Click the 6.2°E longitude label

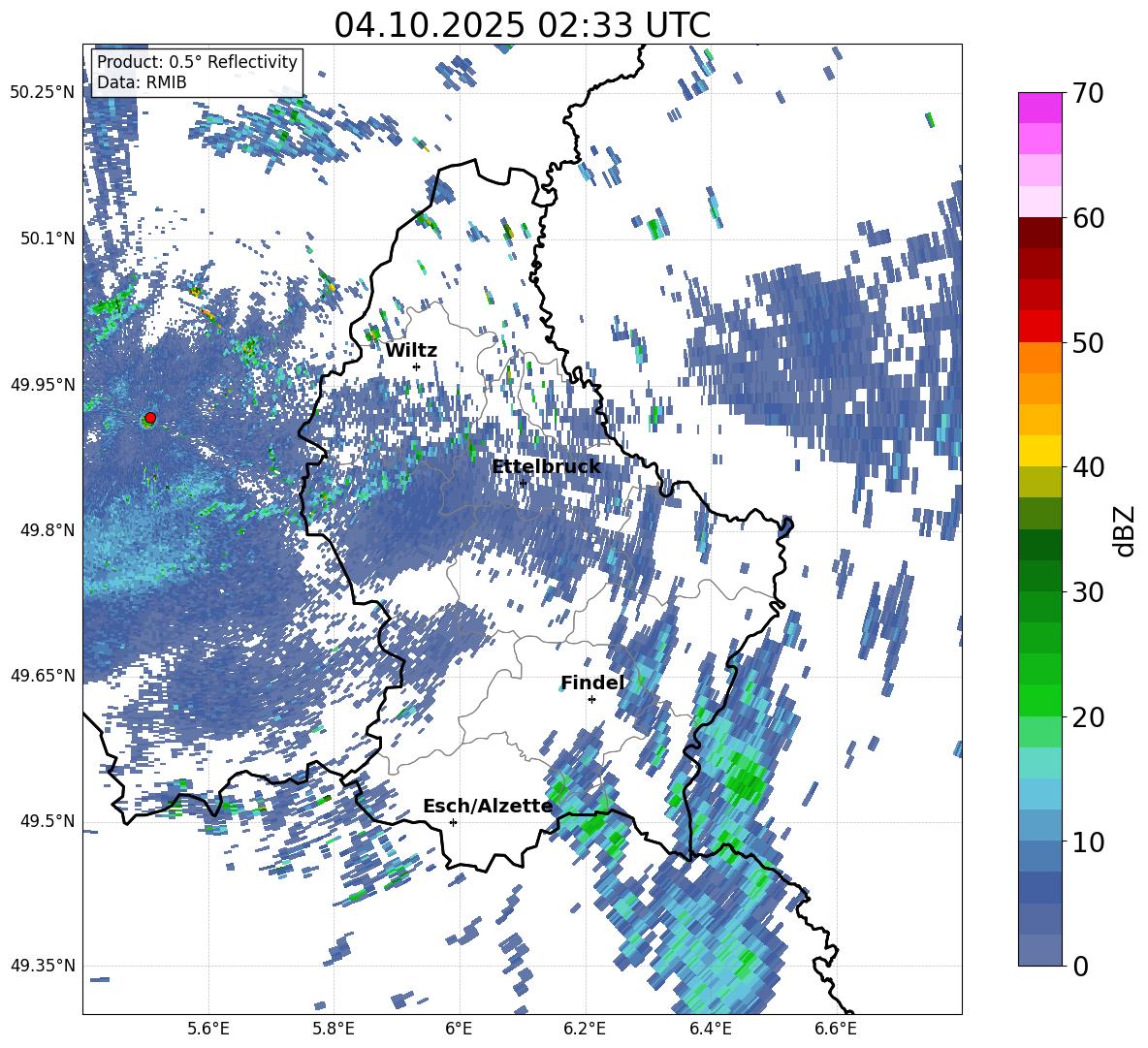(x=585, y=1030)
